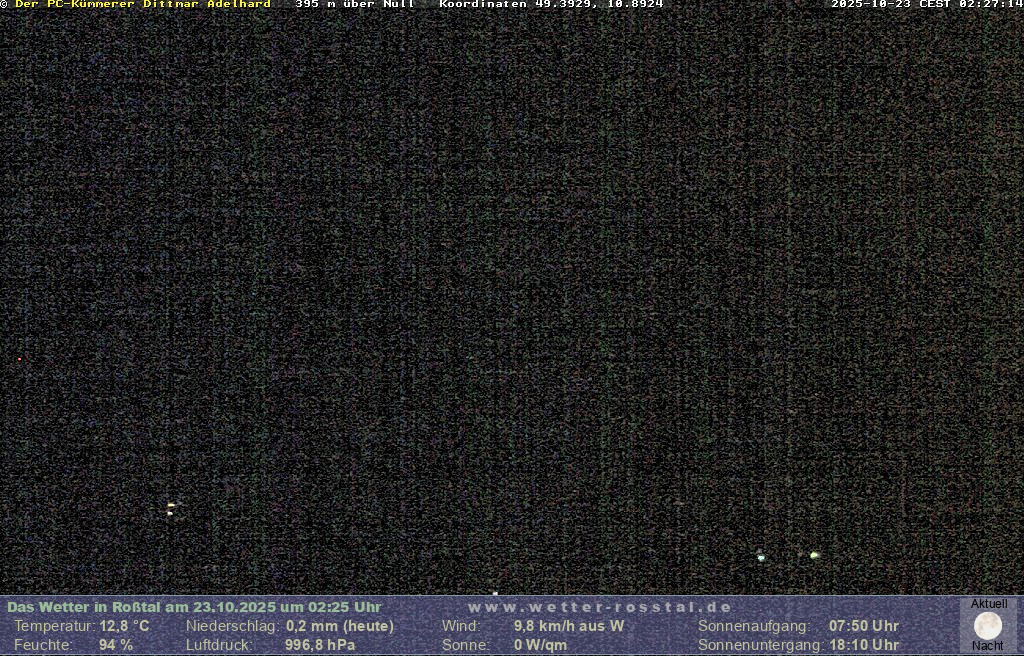
Task: Click the yellow light in the lower left
Action: pyautogui.click(x=171, y=507)
